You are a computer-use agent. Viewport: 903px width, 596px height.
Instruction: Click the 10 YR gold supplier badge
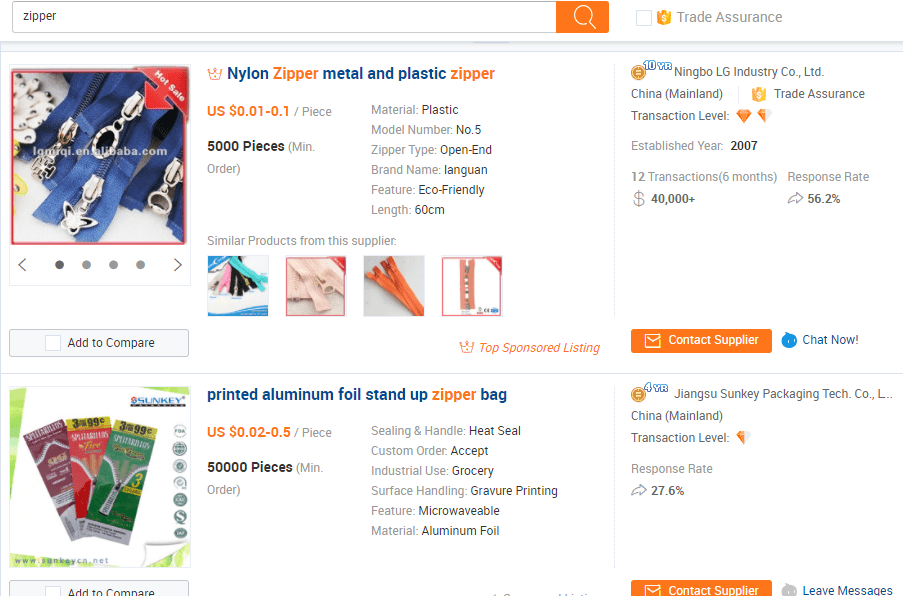pos(651,69)
